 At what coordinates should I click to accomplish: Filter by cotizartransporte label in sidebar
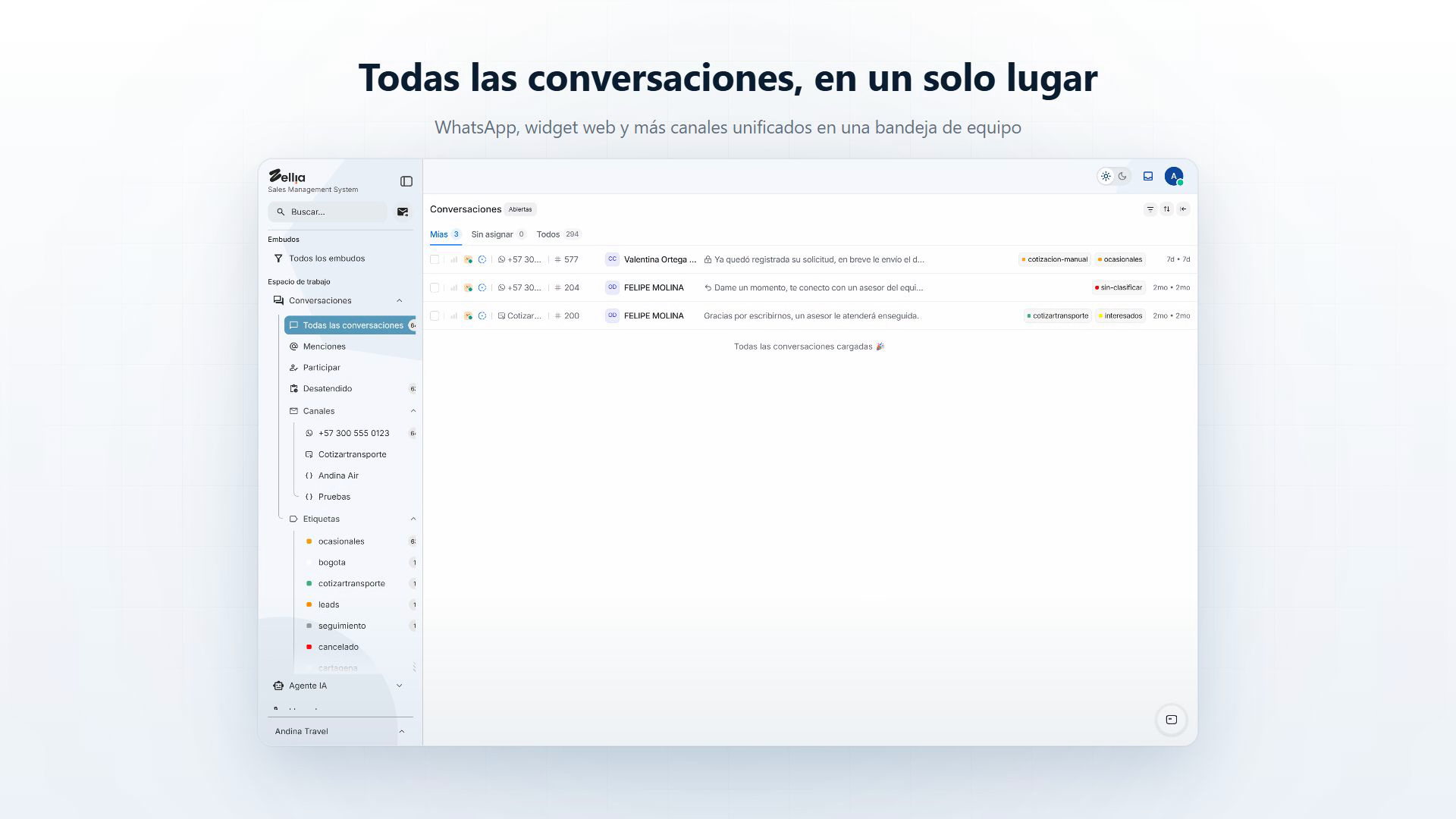[x=351, y=584]
